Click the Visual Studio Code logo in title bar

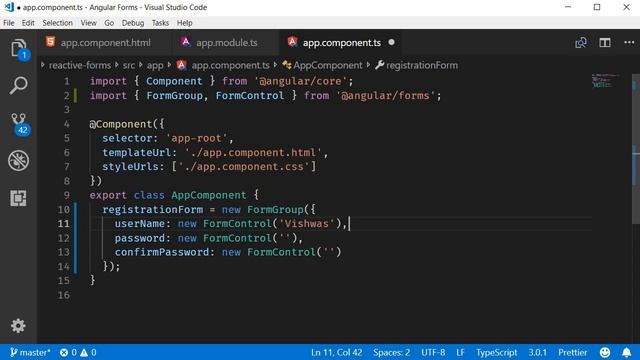(9, 7)
